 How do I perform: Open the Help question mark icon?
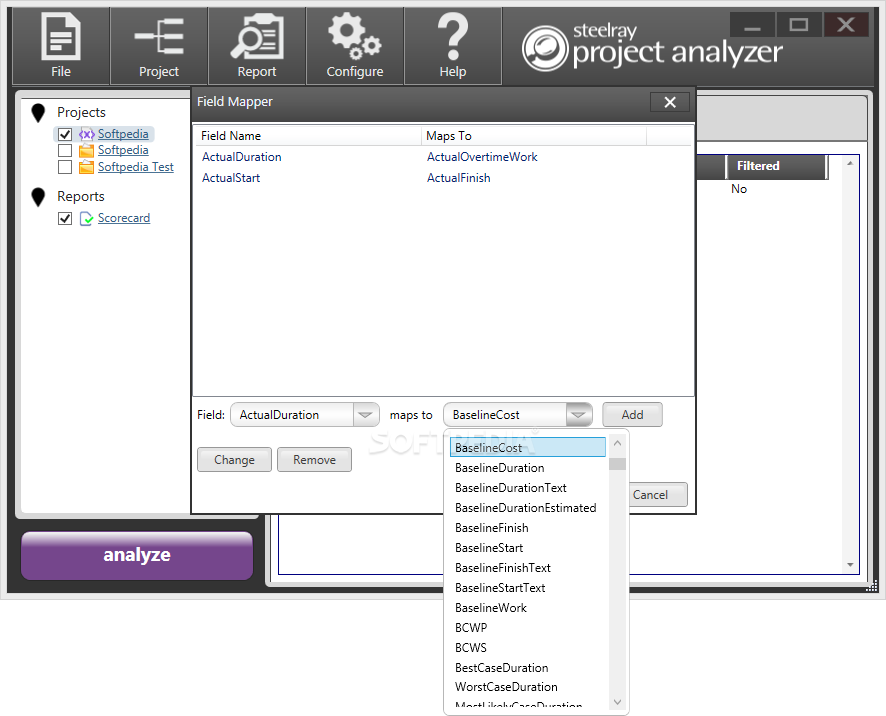pyautogui.click(x=453, y=37)
